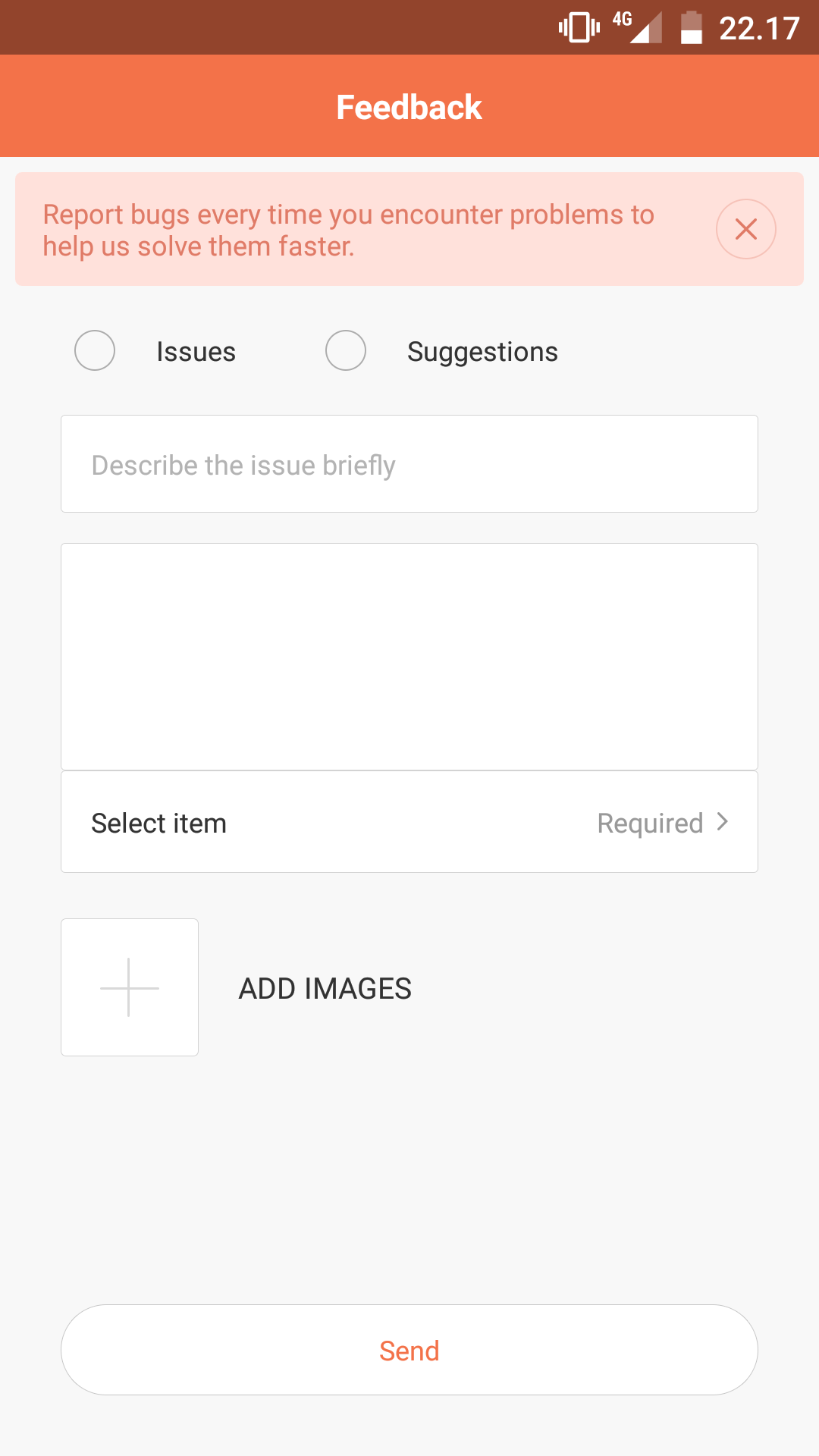Select the Issues radio button
Screen dimensions: 819x1456
tap(95, 350)
